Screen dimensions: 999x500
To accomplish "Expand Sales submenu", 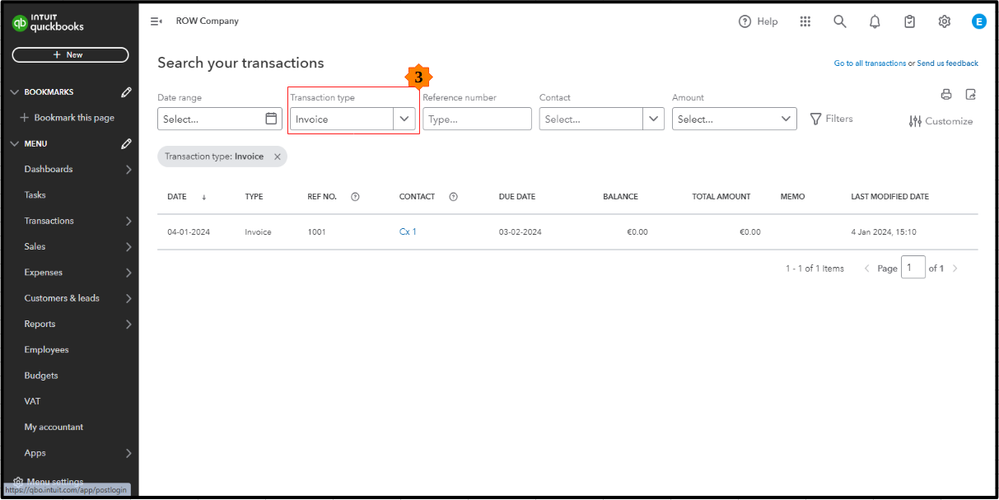I will coord(129,246).
